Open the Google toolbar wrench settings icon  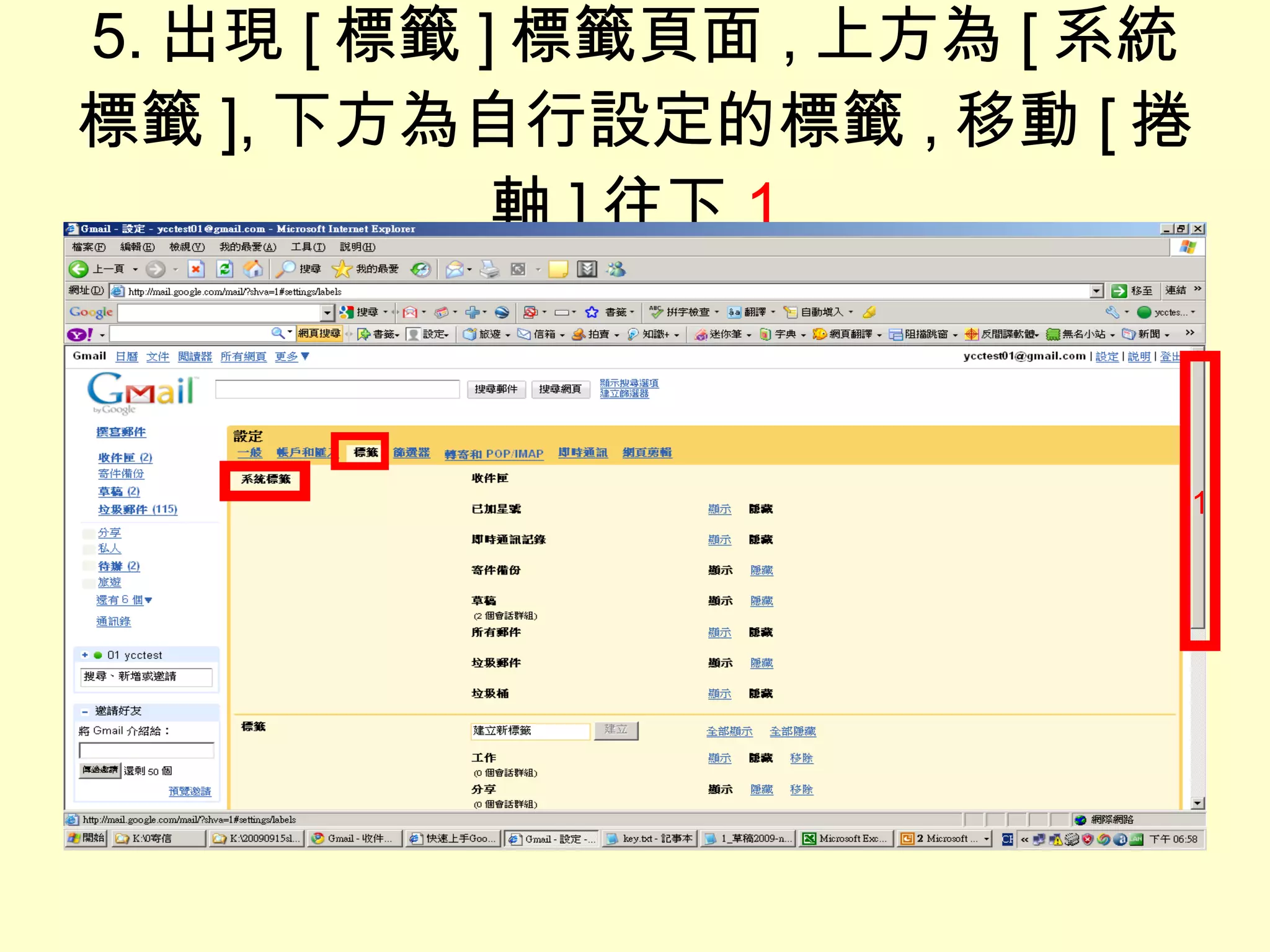tap(1112, 312)
